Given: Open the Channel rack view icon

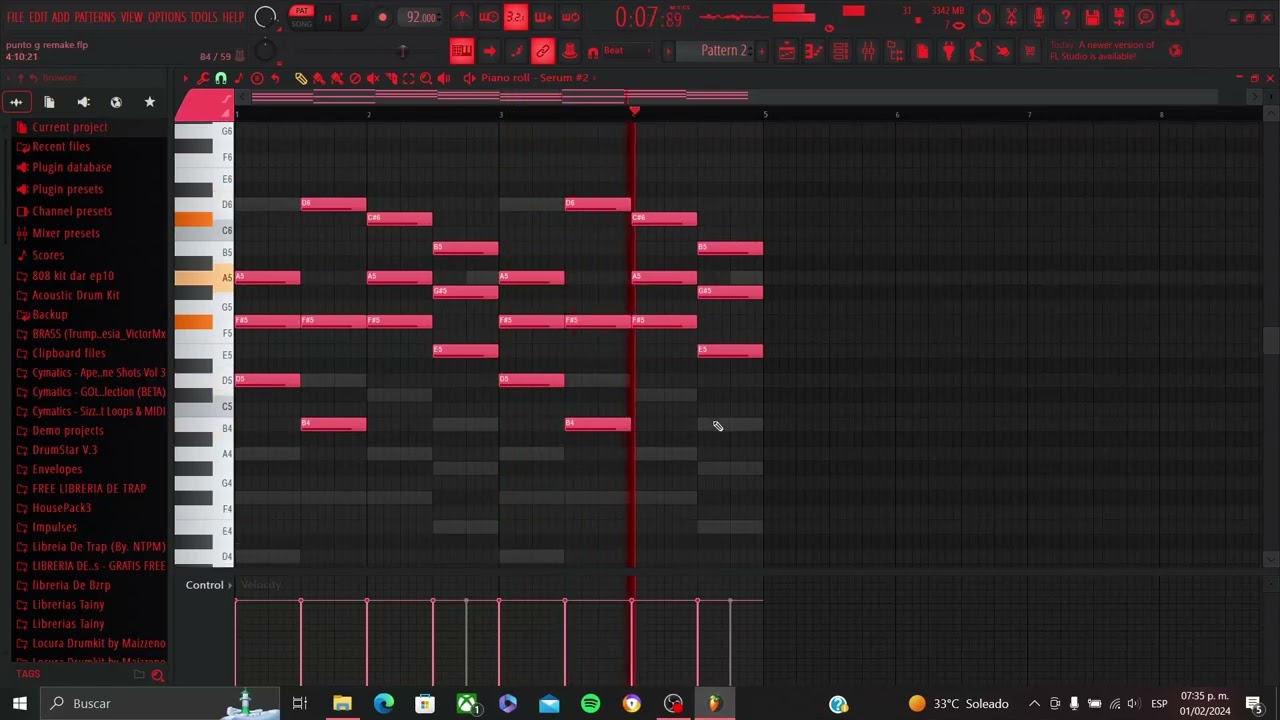Looking at the screenshot, I should (x=841, y=51).
